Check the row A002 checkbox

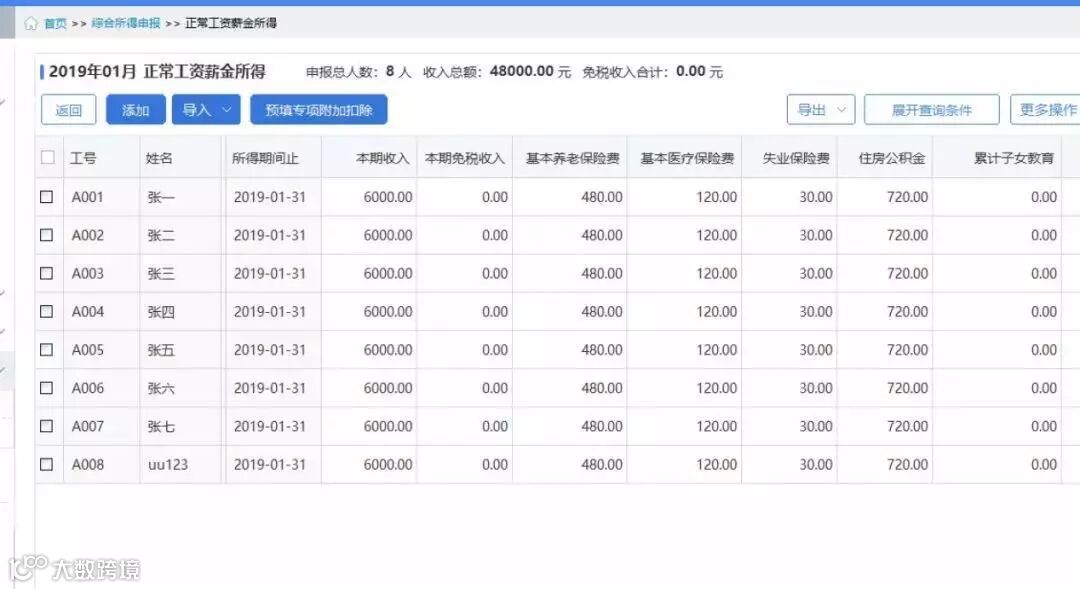pos(46,235)
